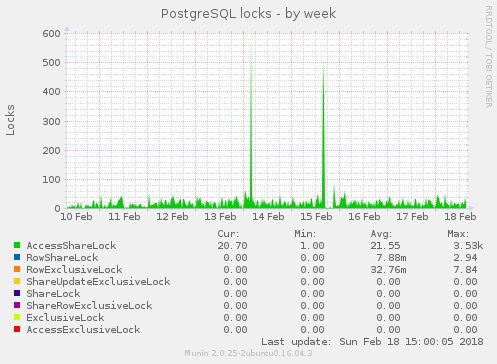Click the 18 Feb x-axis label
Screen dimensions: 497x364
pyautogui.click(x=460, y=217)
